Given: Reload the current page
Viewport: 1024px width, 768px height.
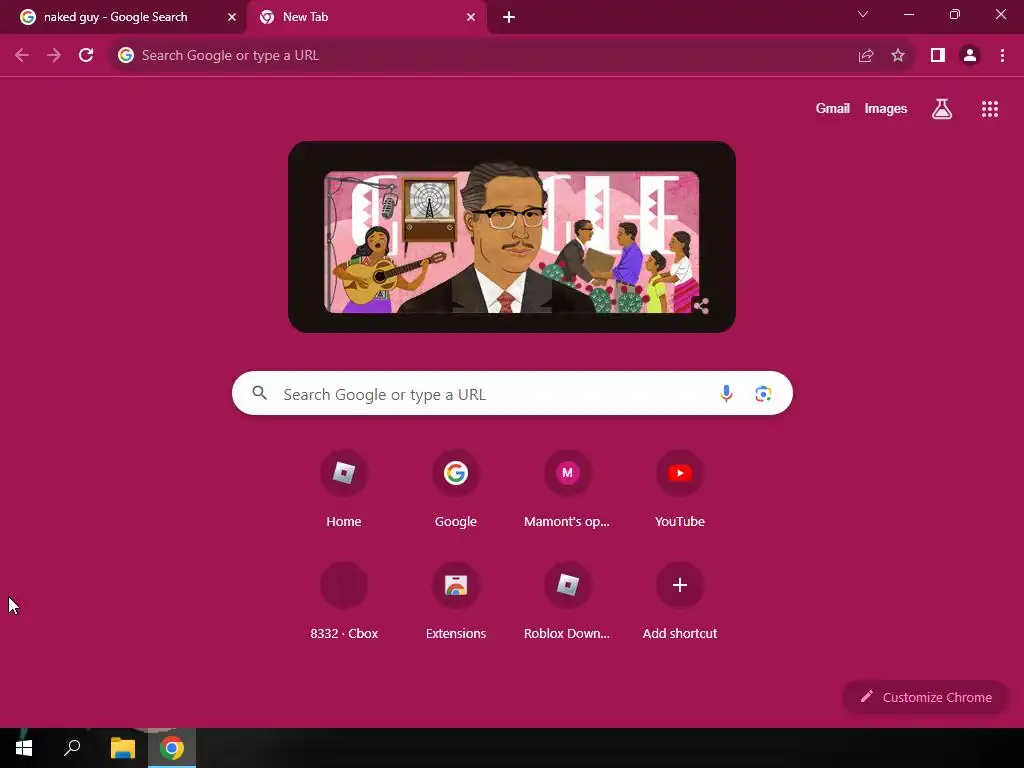Looking at the screenshot, I should click(x=86, y=56).
